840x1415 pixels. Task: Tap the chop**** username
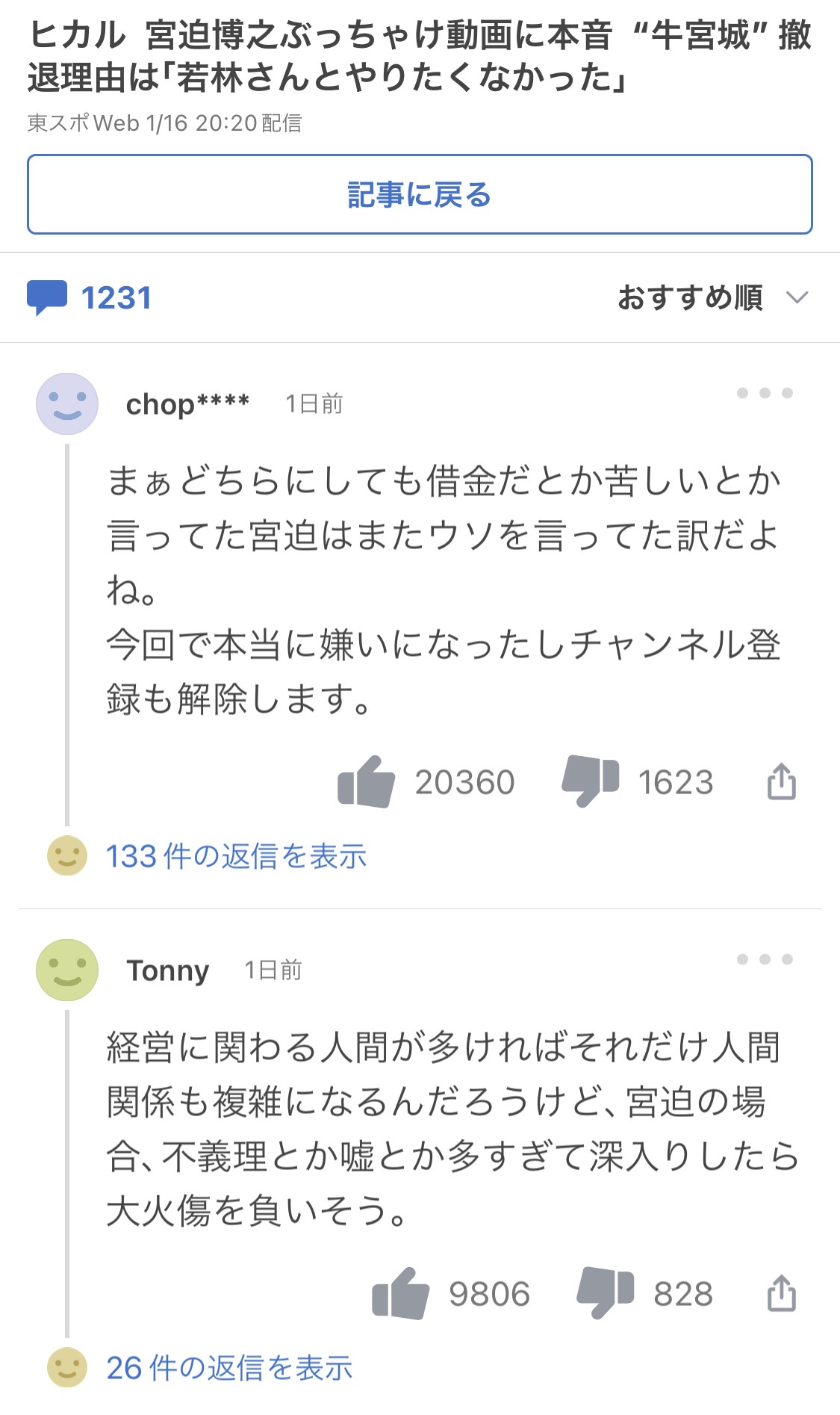click(187, 404)
